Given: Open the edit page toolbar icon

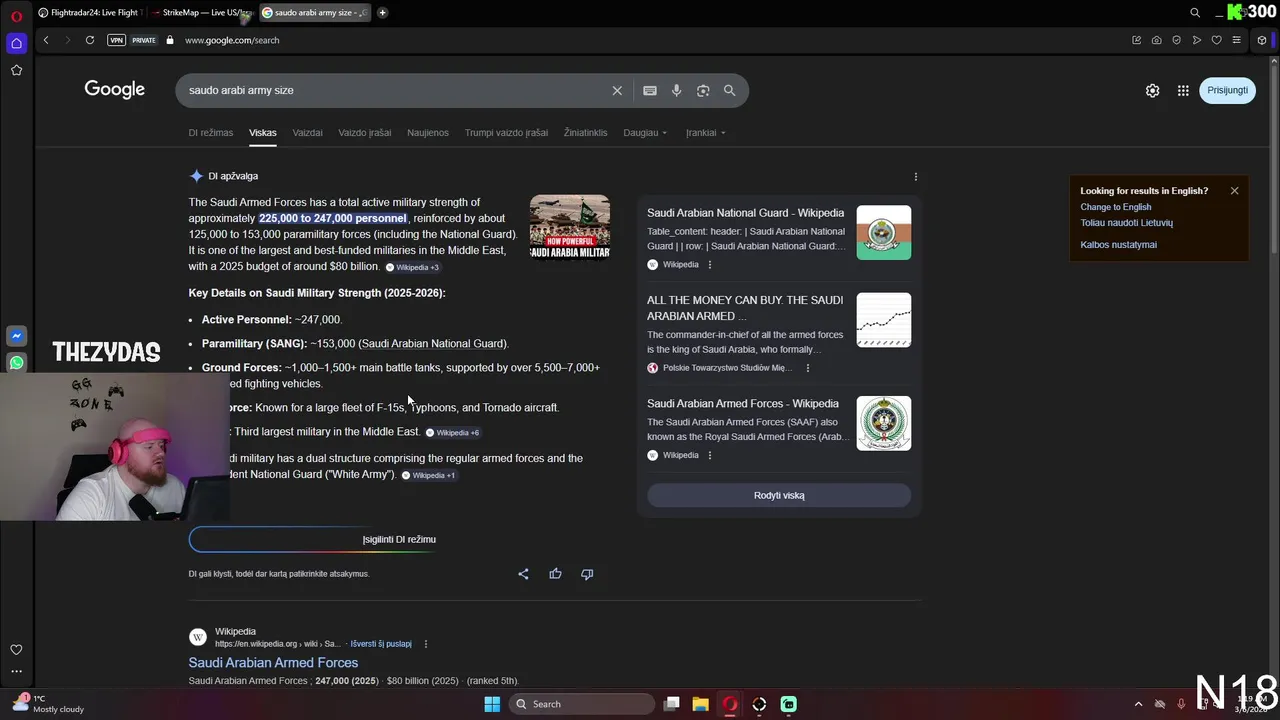Looking at the screenshot, I should click(x=1136, y=40).
